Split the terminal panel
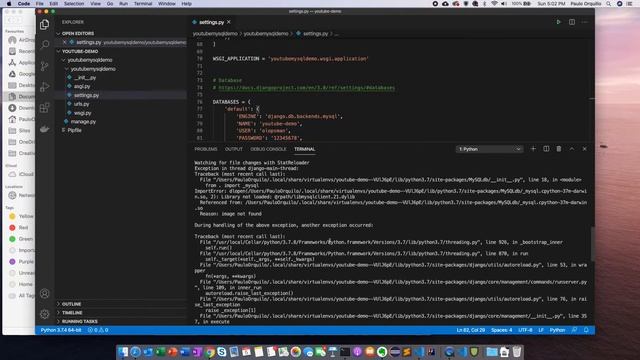 point(546,149)
